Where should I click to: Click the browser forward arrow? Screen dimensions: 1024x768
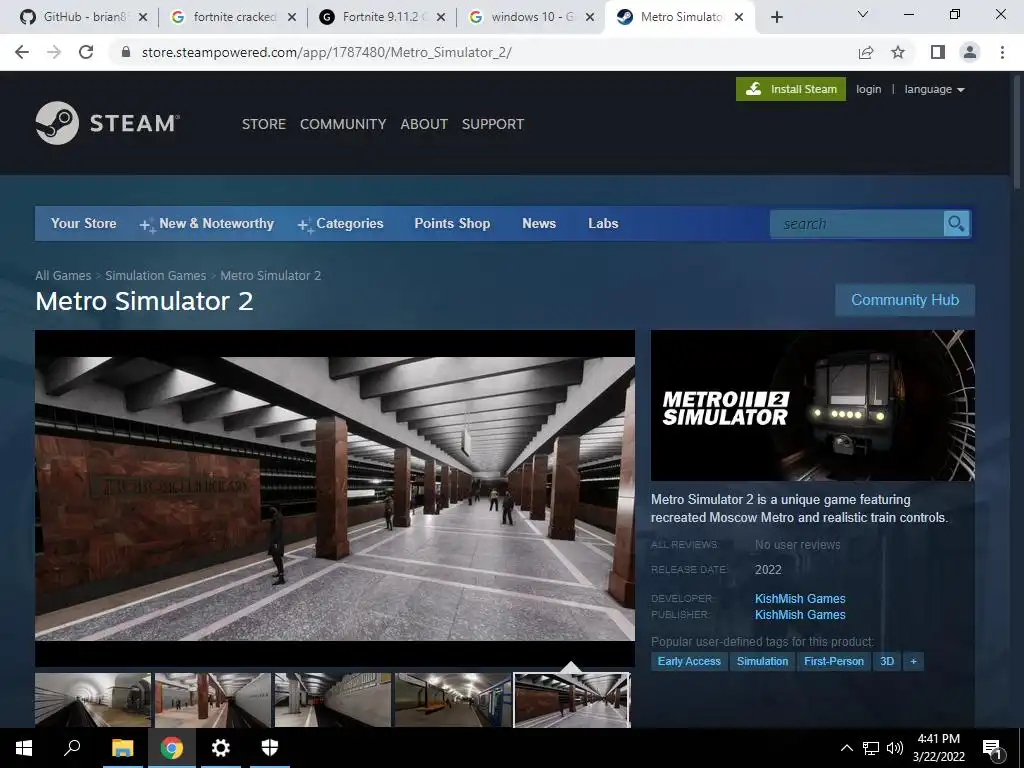pos(54,52)
